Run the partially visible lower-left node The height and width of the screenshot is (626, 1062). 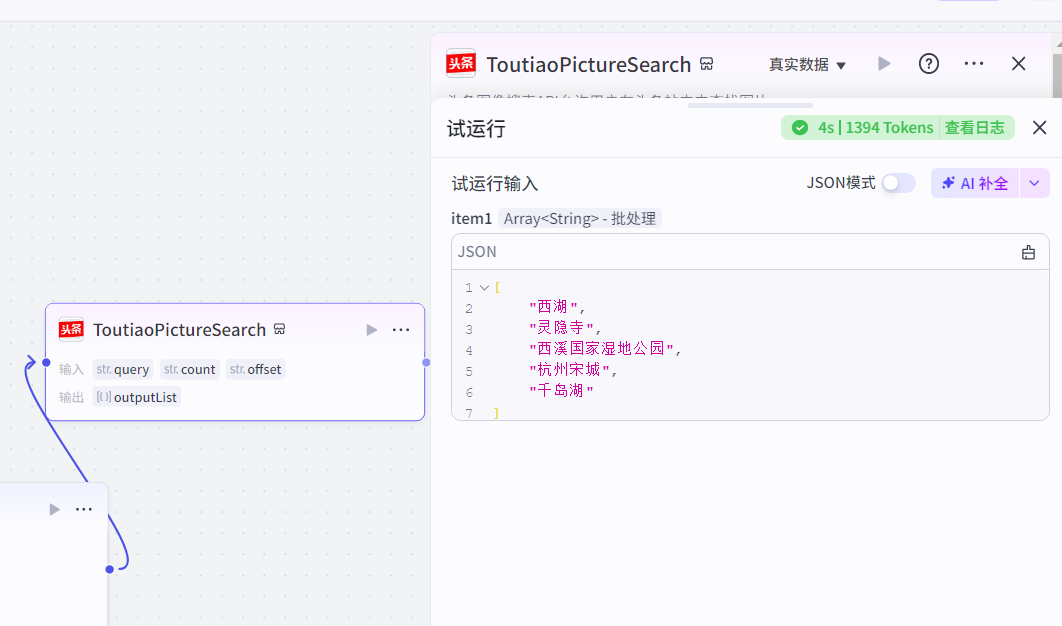tap(54, 509)
